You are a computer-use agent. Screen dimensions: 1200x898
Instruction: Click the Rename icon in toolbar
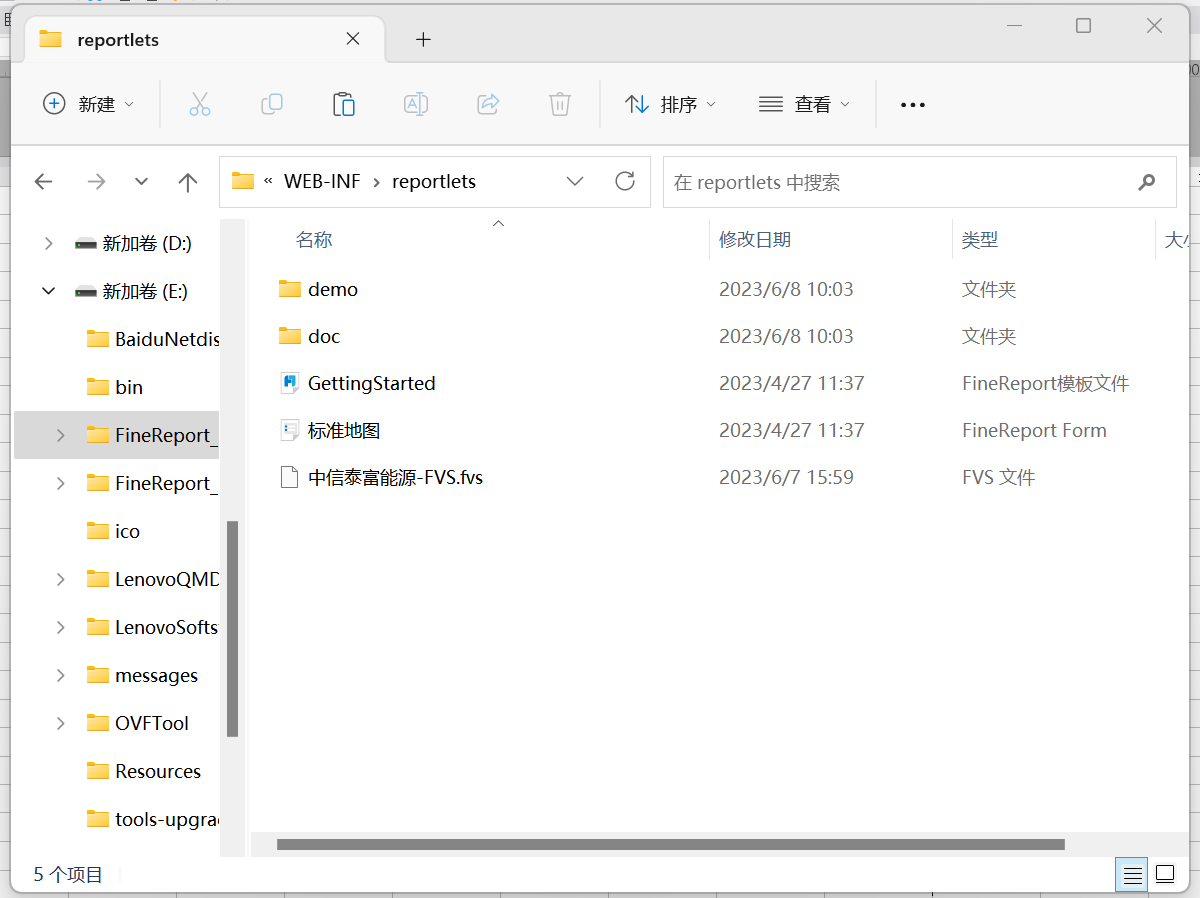(x=415, y=104)
